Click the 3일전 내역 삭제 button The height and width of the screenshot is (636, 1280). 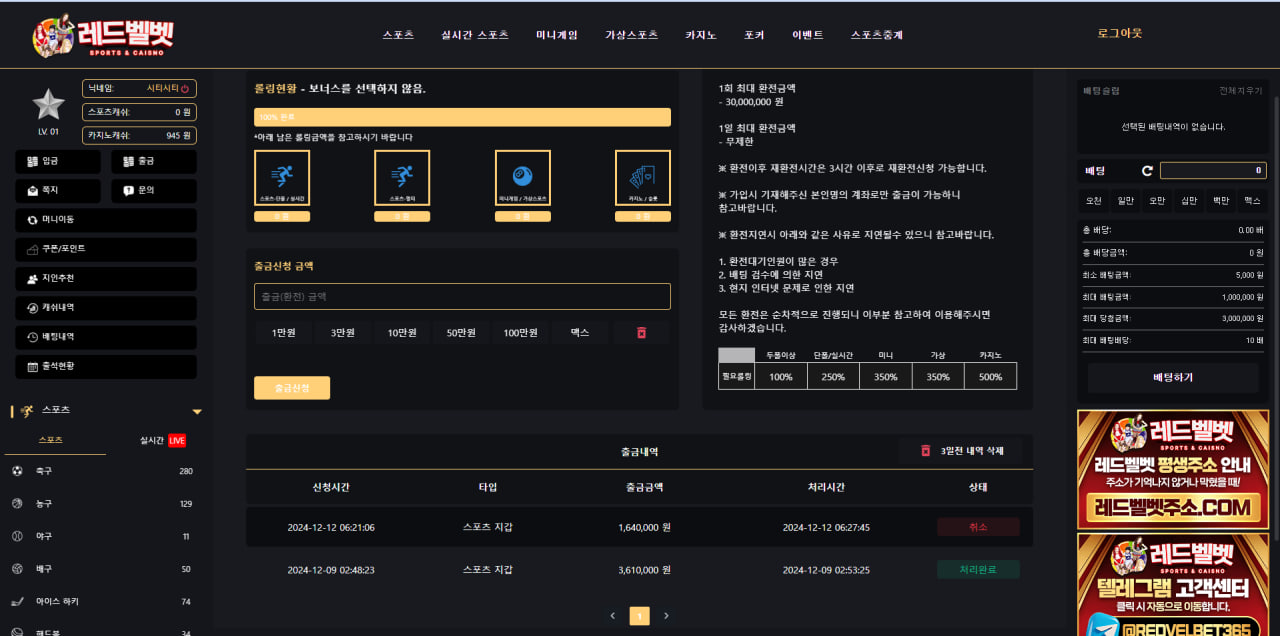click(961, 451)
